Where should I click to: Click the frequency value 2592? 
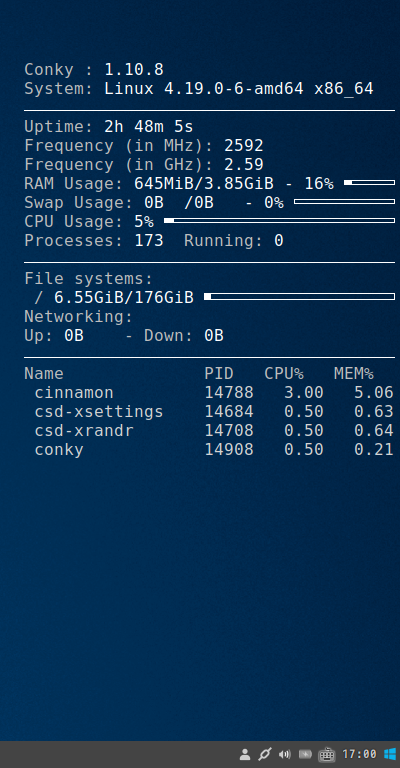coord(244,145)
